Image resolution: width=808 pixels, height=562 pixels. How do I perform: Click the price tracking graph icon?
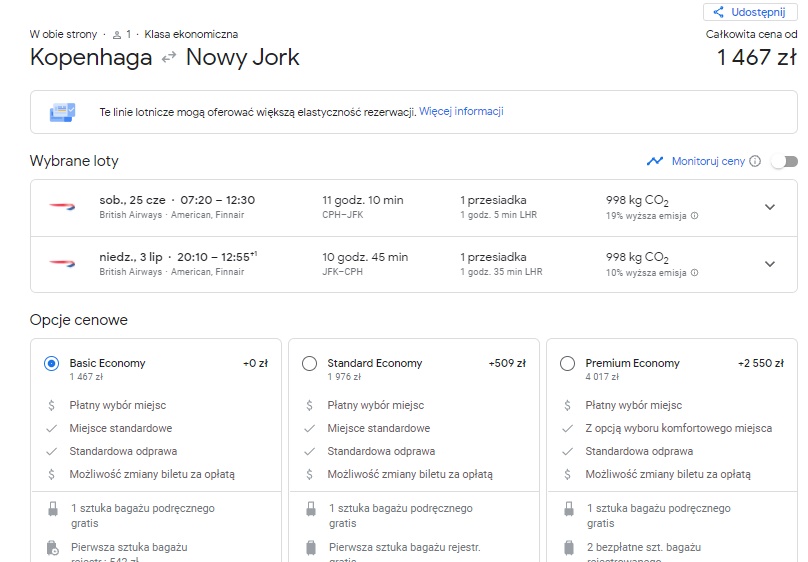[x=655, y=161]
